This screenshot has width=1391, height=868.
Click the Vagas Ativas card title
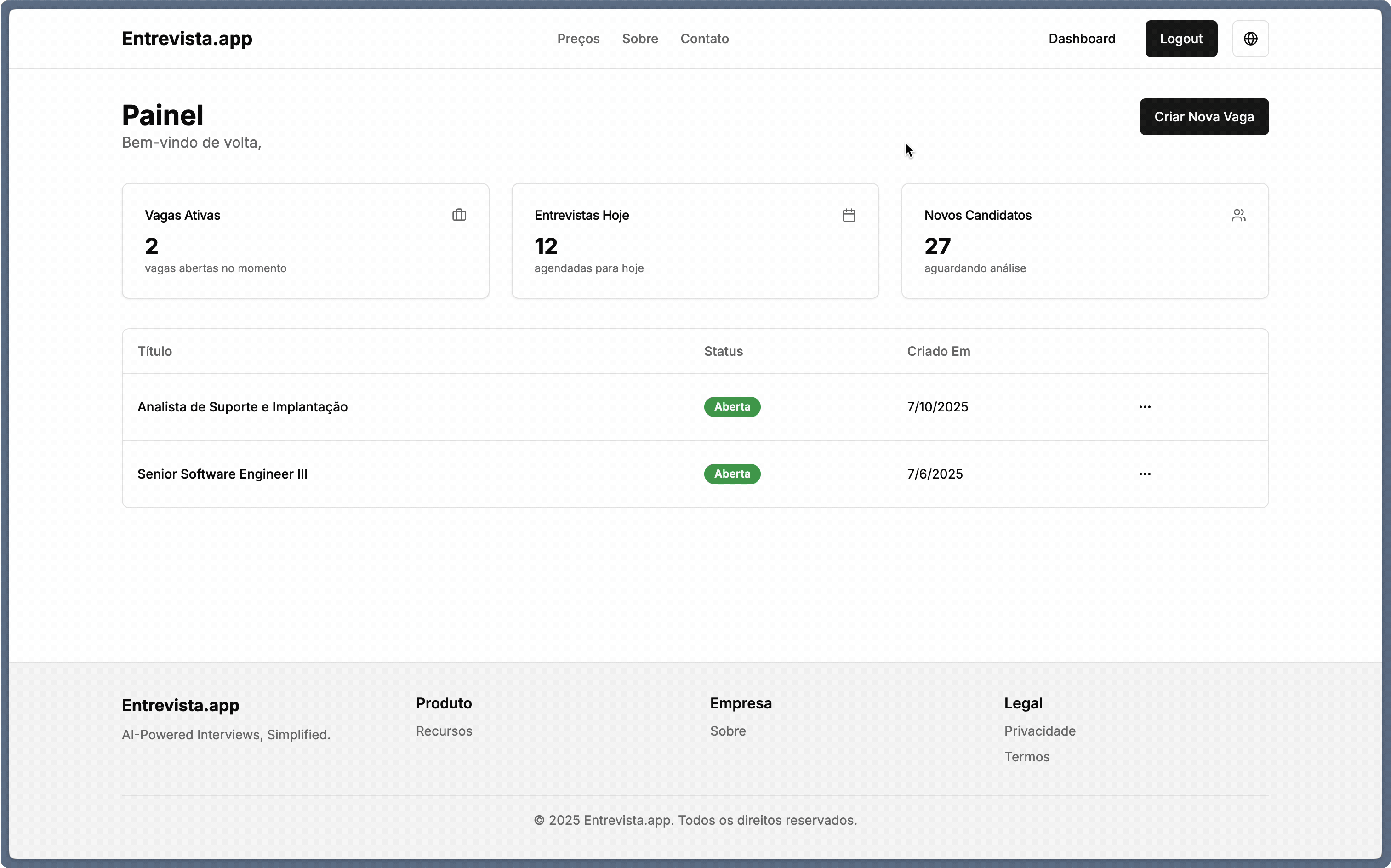coord(182,215)
